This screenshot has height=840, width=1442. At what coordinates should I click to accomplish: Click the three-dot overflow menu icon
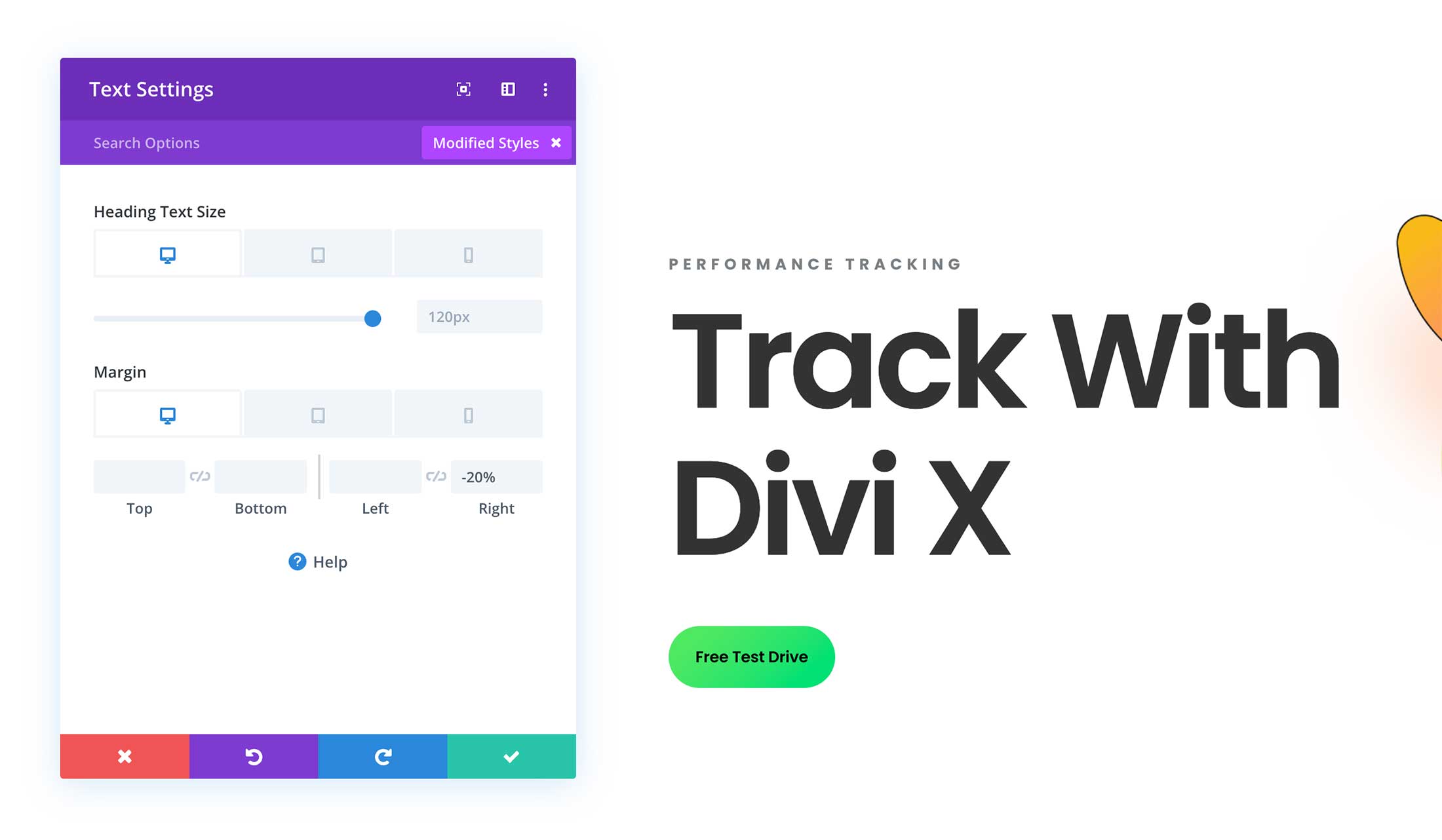(546, 89)
